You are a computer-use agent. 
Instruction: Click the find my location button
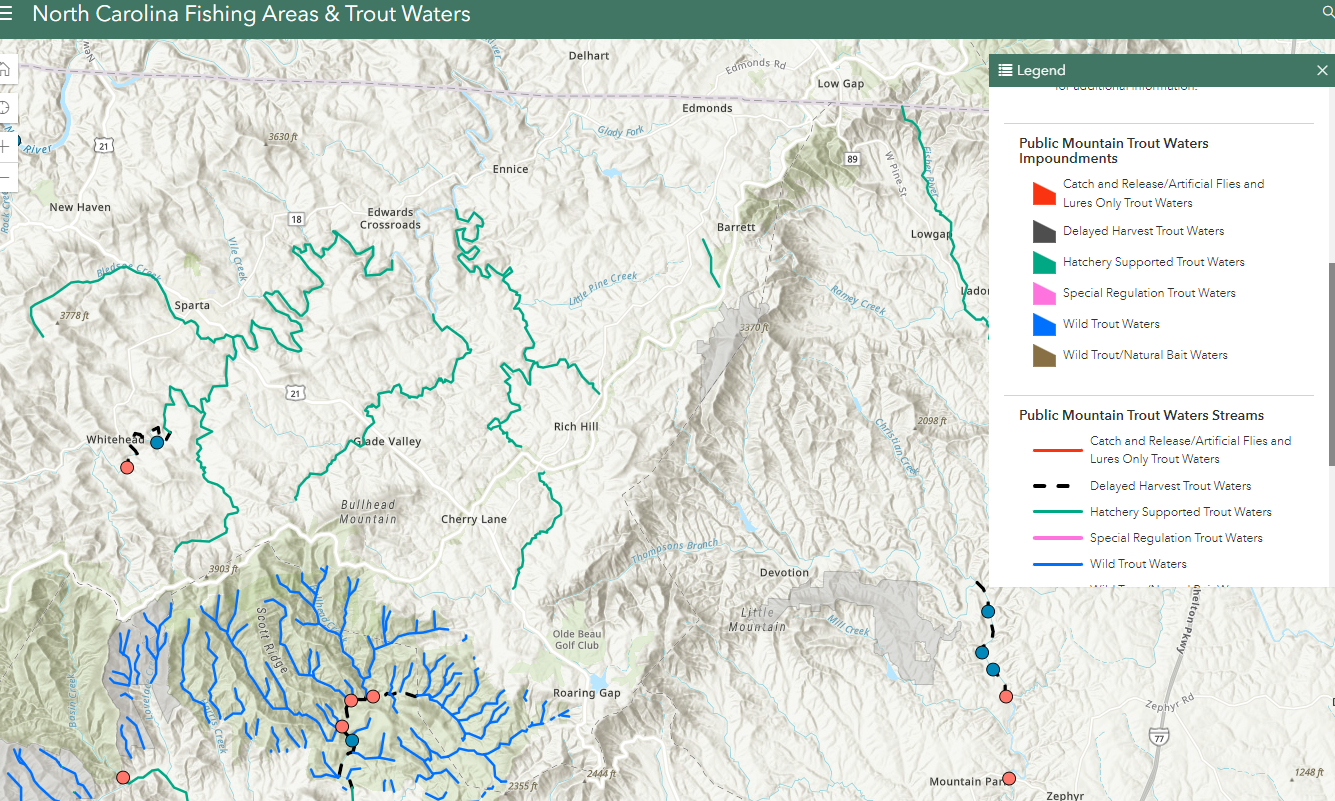coord(5,108)
